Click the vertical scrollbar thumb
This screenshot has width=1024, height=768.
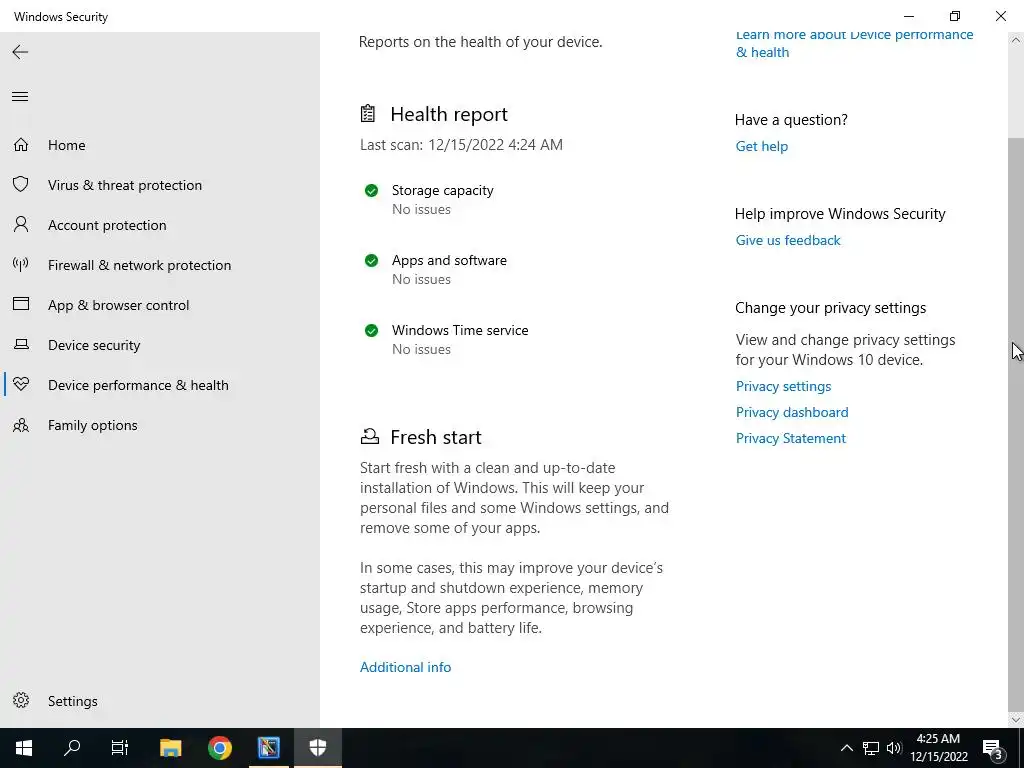[x=1016, y=424]
